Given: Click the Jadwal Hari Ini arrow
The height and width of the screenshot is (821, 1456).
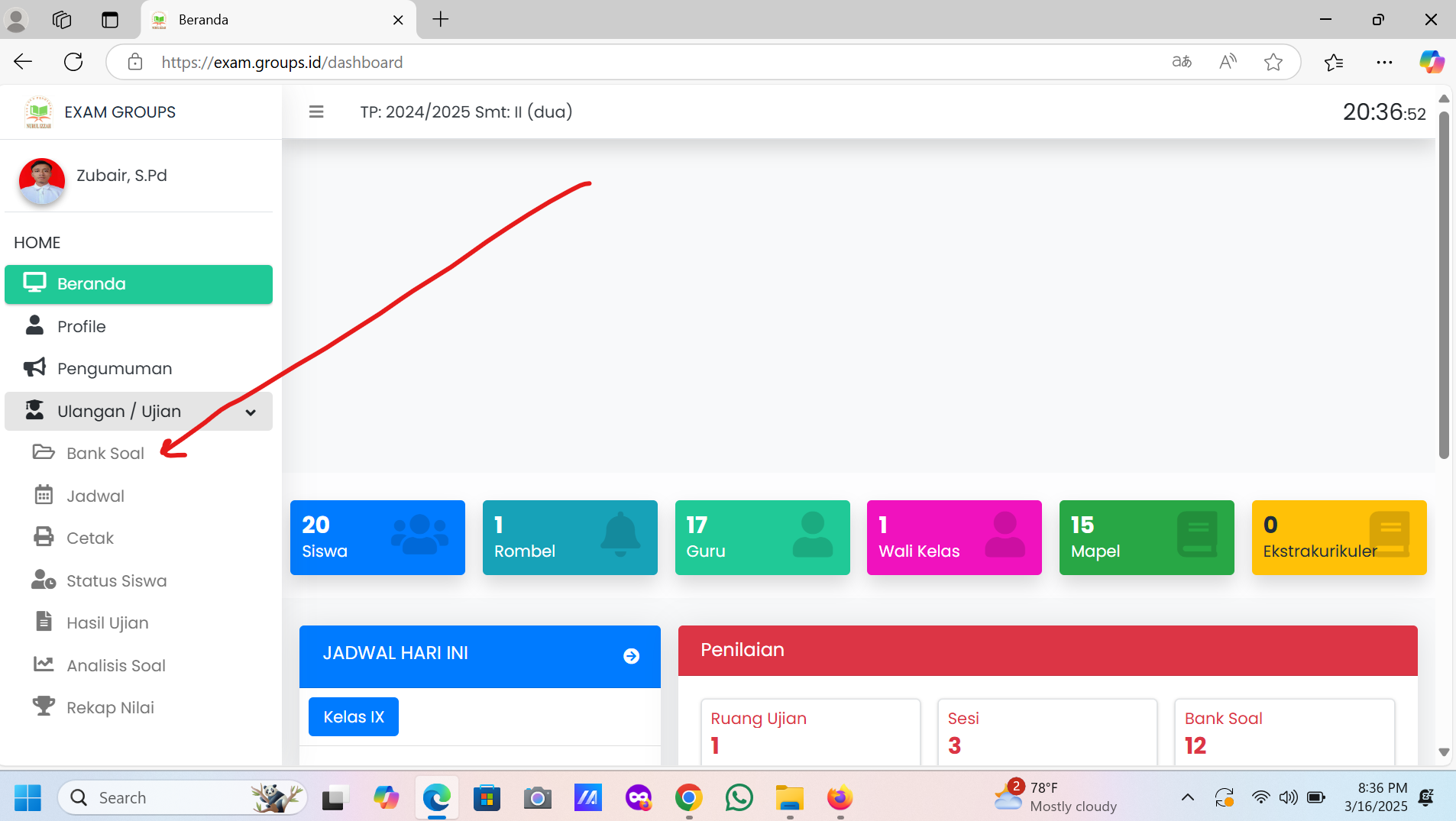Looking at the screenshot, I should click(x=631, y=656).
